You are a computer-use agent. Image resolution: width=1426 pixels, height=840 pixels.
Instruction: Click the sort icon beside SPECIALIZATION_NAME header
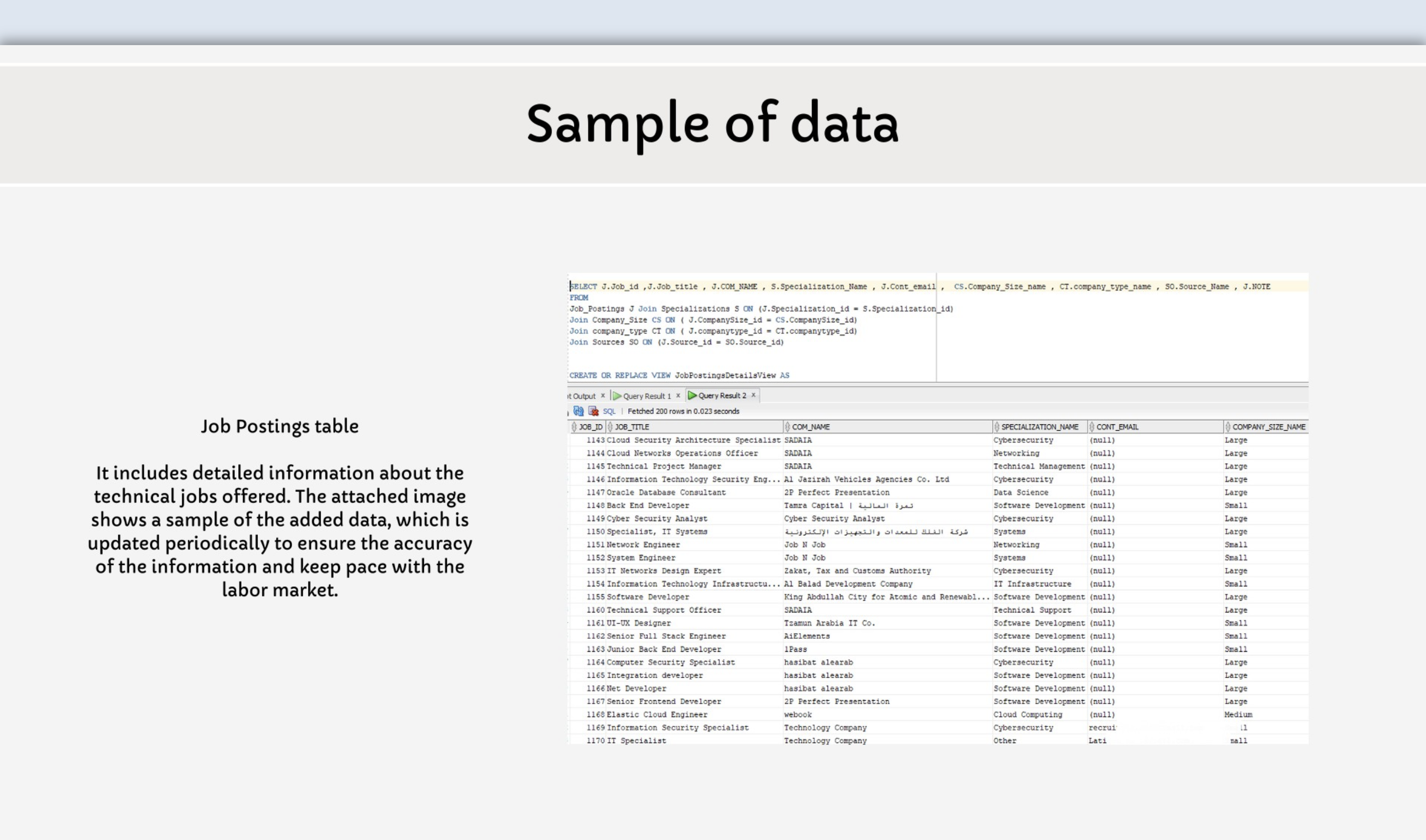pyautogui.click(x=996, y=427)
